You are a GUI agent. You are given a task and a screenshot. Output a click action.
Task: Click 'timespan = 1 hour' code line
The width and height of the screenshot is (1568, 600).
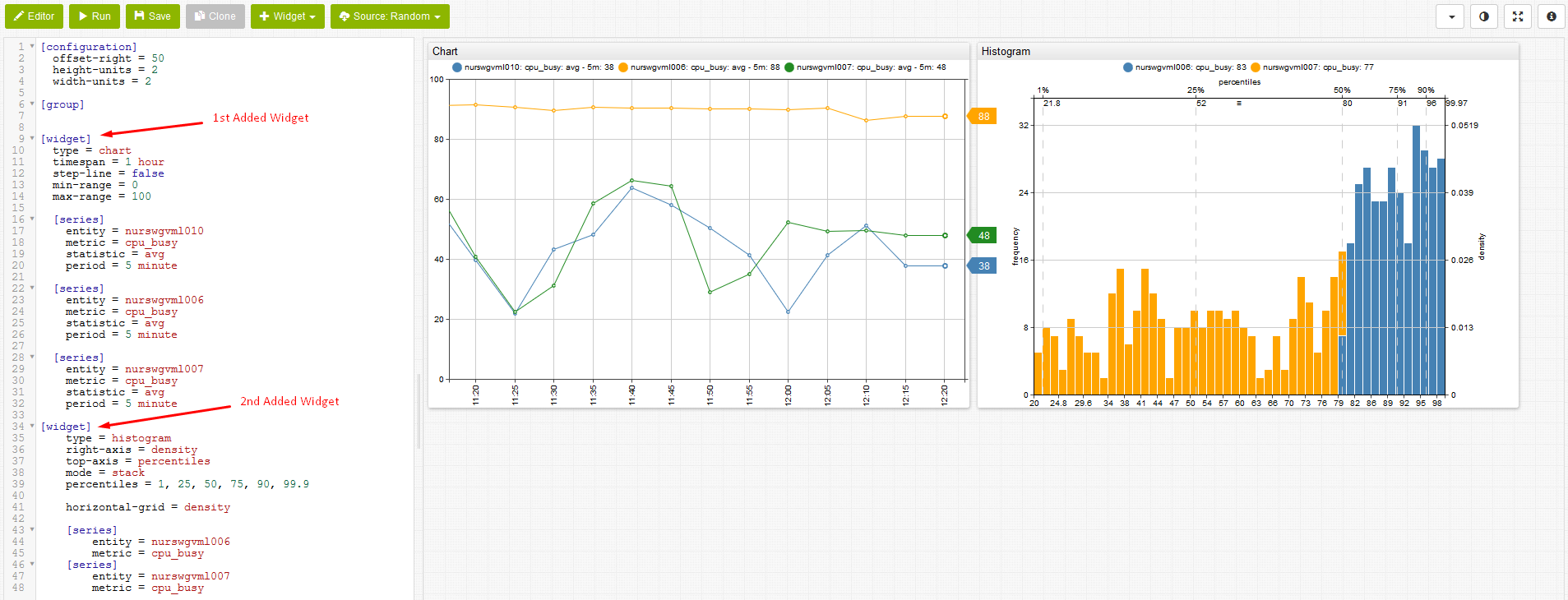(109, 162)
